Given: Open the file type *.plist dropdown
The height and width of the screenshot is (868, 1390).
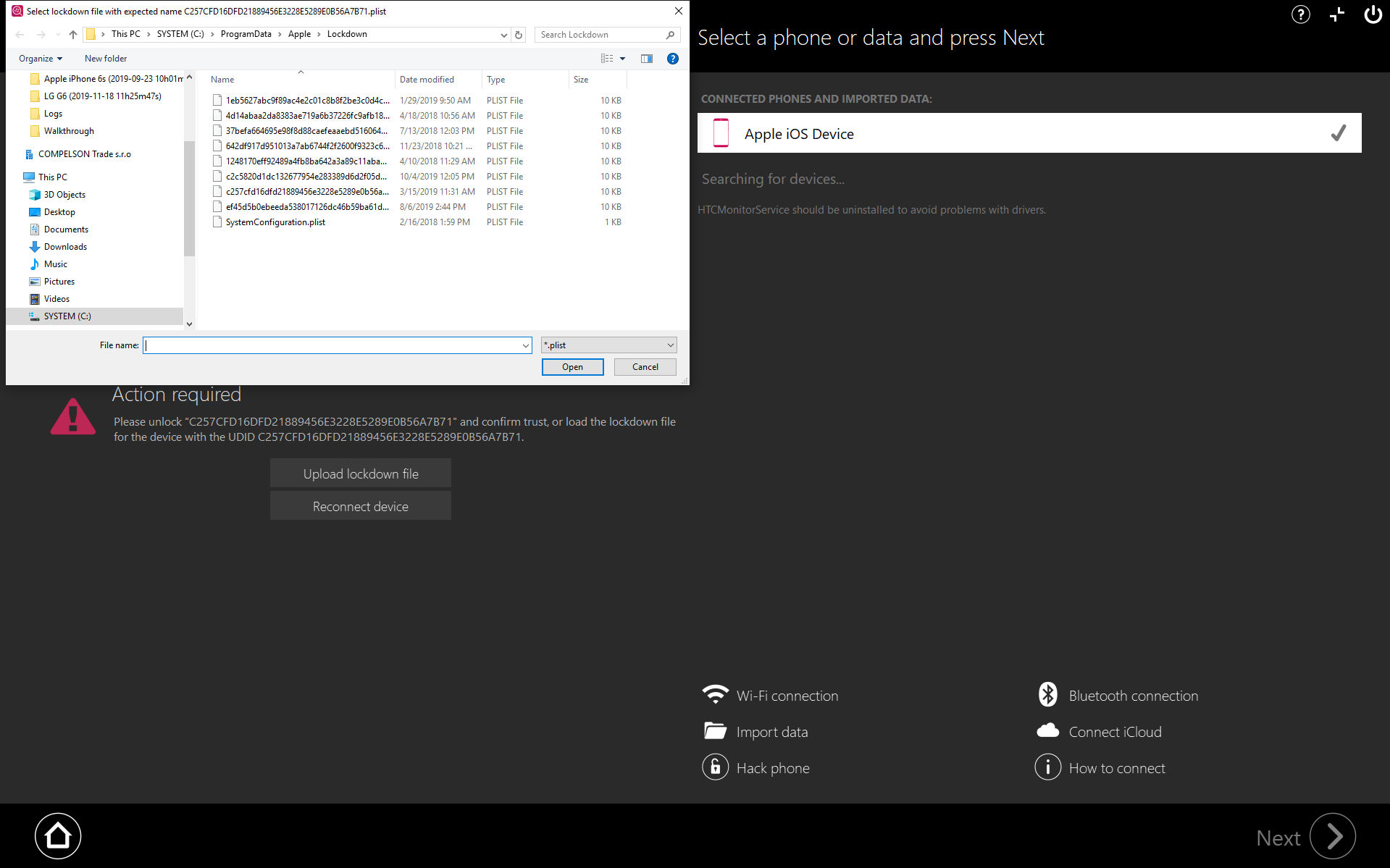Looking at the screenshot, I should point(608,345).
